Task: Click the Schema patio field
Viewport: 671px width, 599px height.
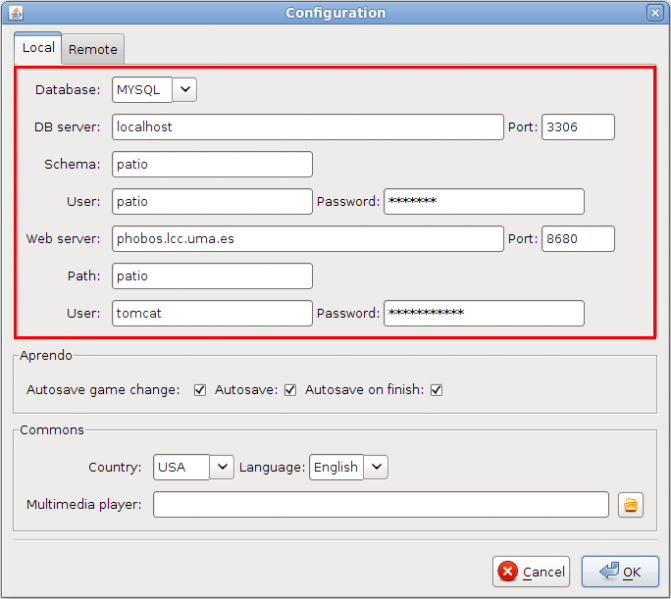Action: coord(212,164)
